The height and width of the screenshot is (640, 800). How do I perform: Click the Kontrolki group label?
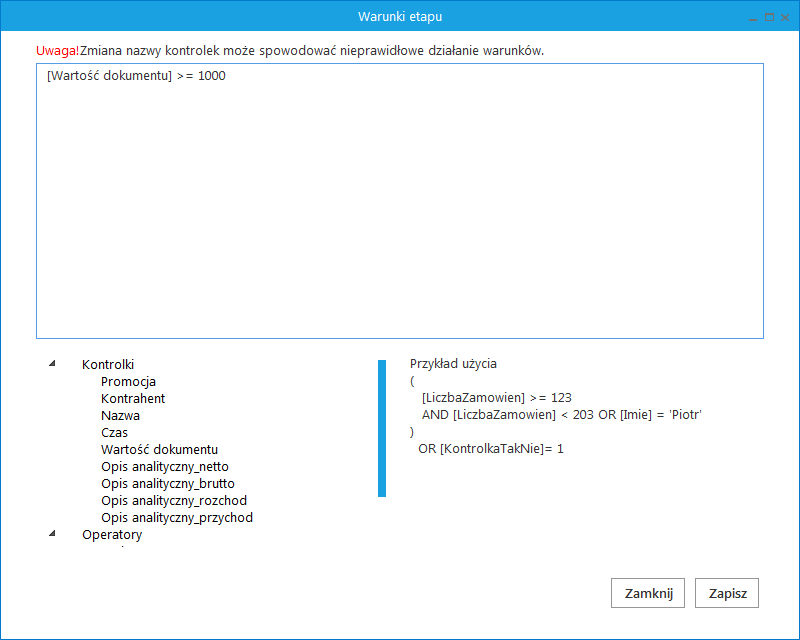tap(108, 364)
